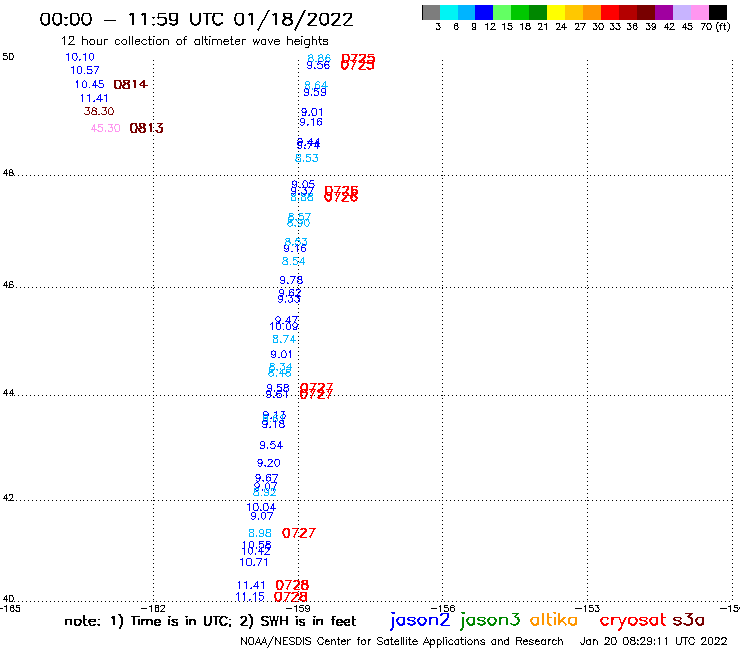Screen dimensions: 740x650
Task: Click the blue 'jason2' satellite label
Action: pyautogui.click(x=420, y=620)
